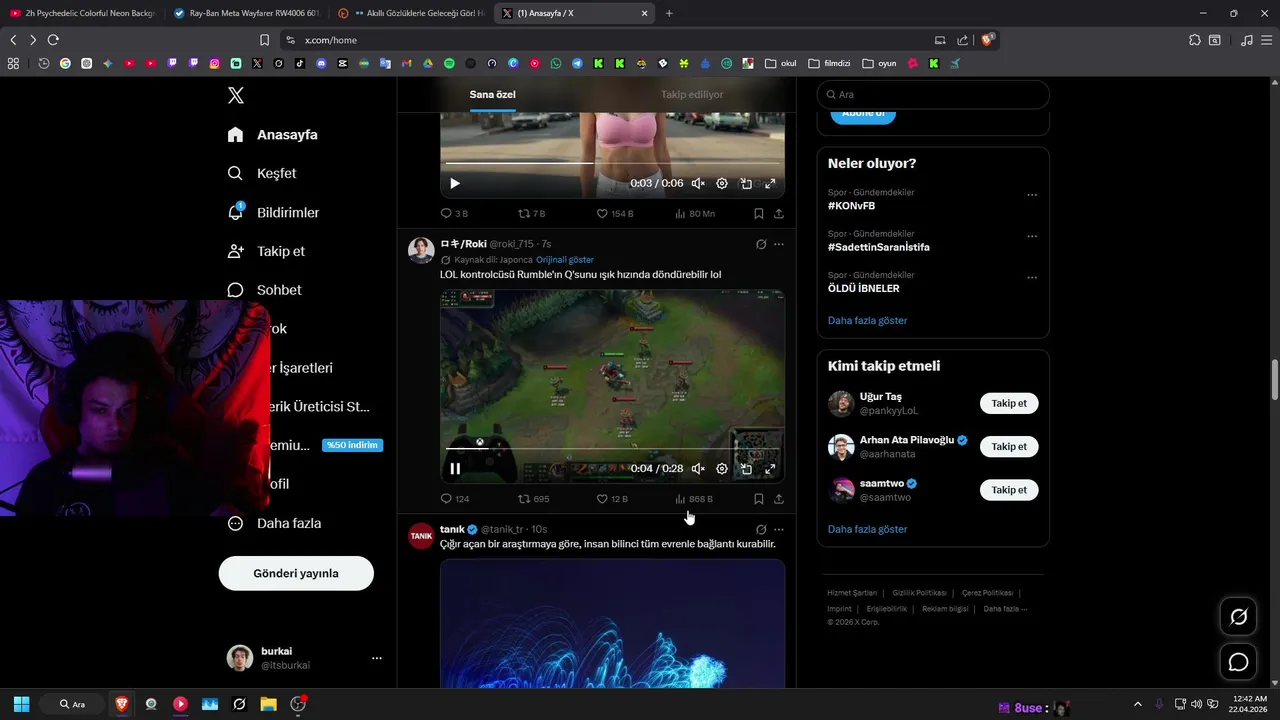Click the Ara search field
Image resolution: width=1280 pixels, height=720 pixels.
(x=933, y=94)
